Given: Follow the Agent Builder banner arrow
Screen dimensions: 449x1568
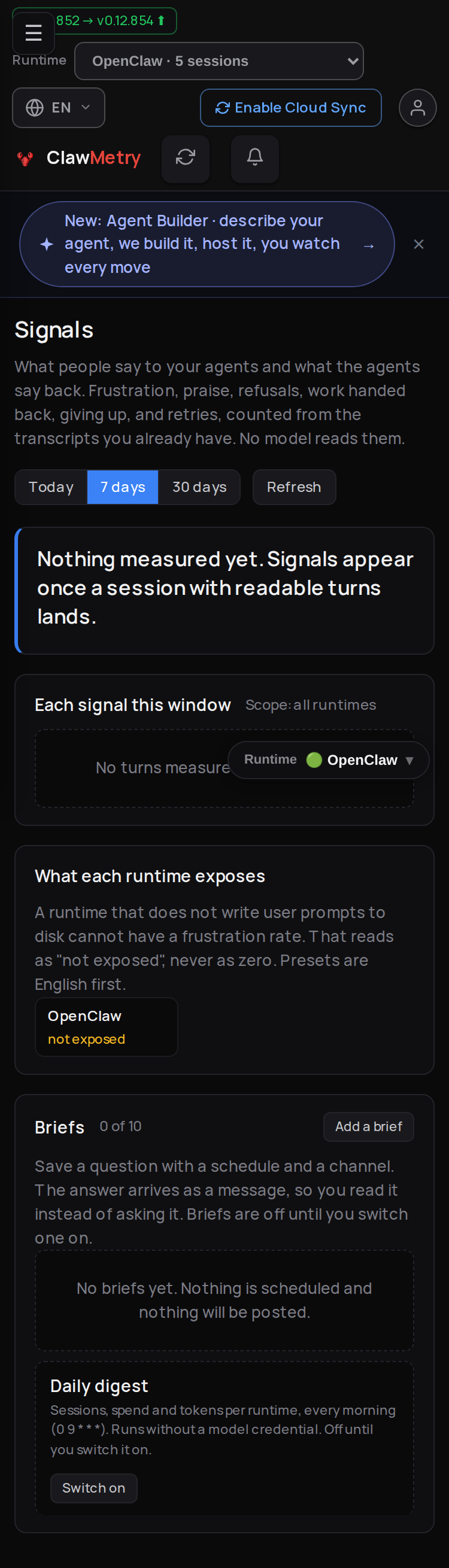Looking at the screenshot, I should tap(369, 245).
